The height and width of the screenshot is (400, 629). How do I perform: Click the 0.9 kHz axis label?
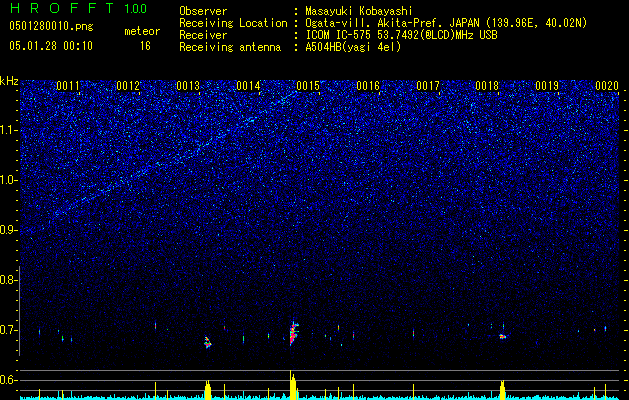tap(8, 230)
